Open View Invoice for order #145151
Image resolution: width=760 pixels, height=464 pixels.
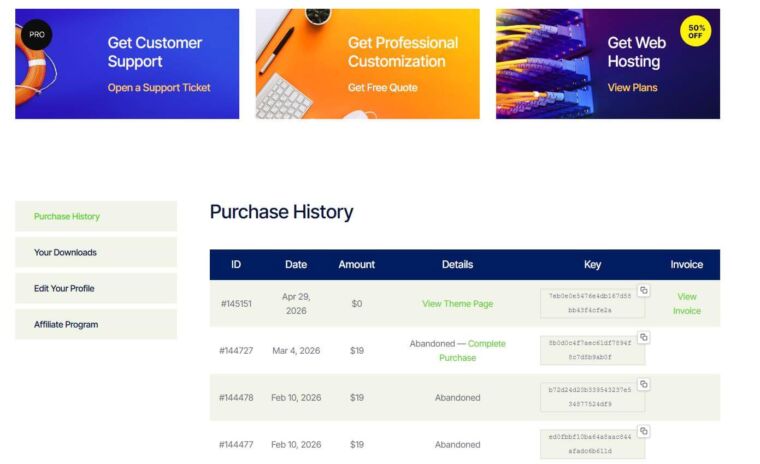(x=687, y=304)
